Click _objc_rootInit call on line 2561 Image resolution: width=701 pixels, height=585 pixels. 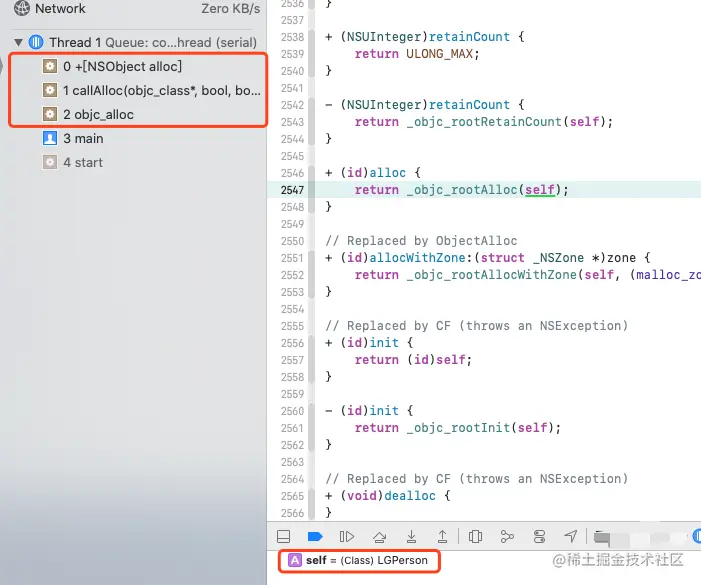pos(458,428)
